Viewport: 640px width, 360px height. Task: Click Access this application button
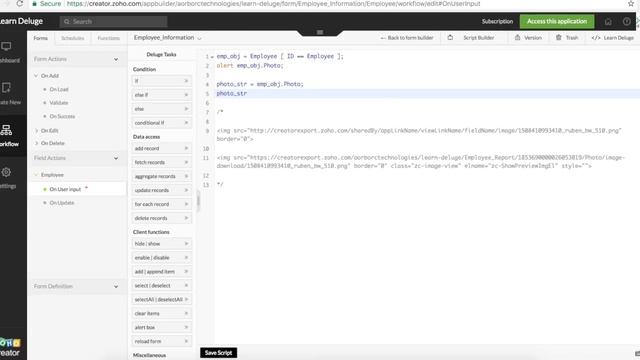point(557,21)
